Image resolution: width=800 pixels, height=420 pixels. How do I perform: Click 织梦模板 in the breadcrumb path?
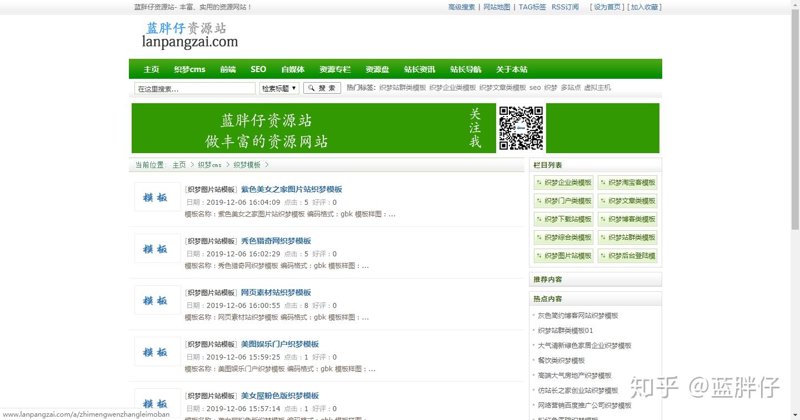click(247, 165)
